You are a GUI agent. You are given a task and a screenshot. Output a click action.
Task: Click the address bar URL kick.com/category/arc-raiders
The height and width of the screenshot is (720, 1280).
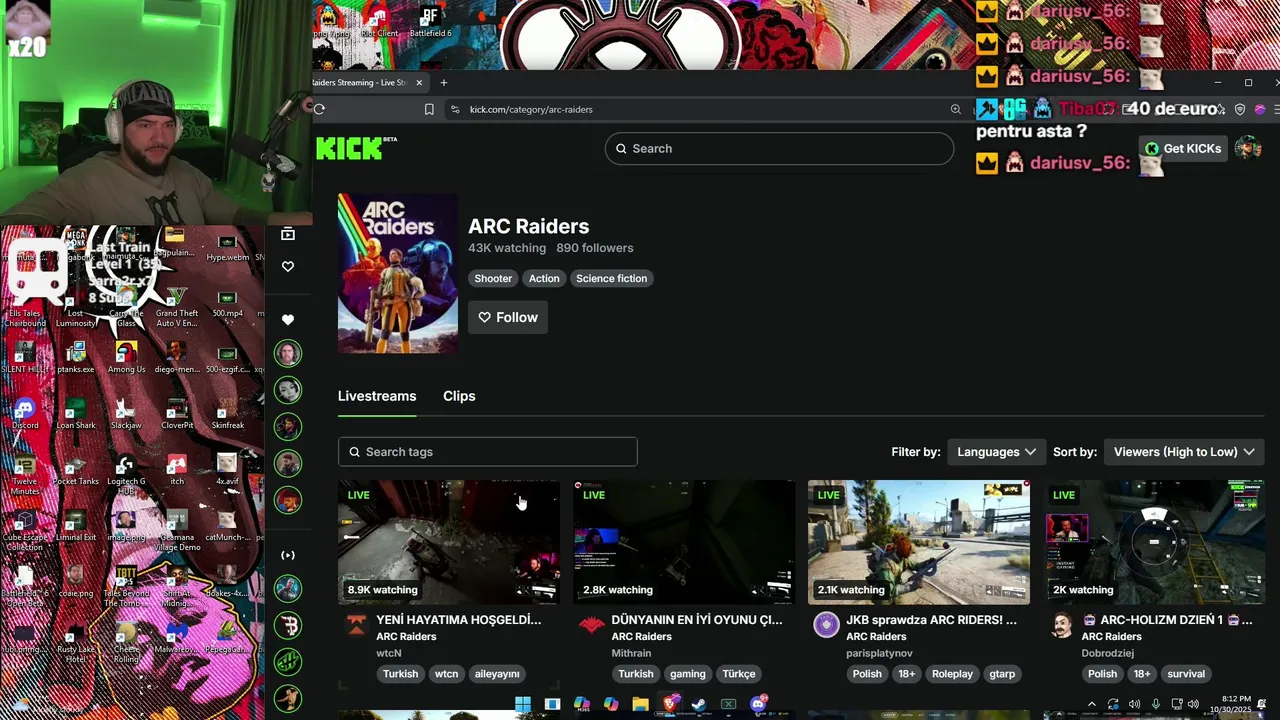(x=531, y=109)
